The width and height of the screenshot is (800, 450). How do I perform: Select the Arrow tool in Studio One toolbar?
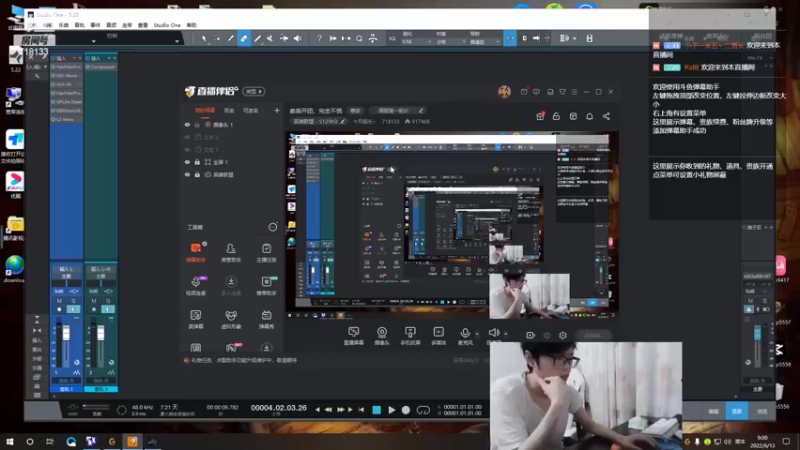tap(204, 38)
